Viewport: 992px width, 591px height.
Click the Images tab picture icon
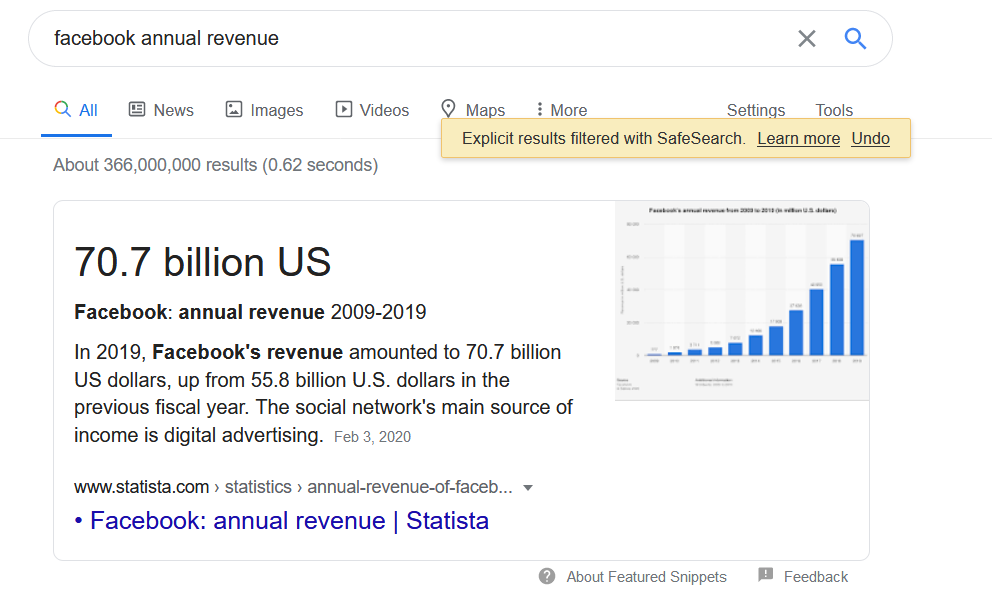coord(233,109)
